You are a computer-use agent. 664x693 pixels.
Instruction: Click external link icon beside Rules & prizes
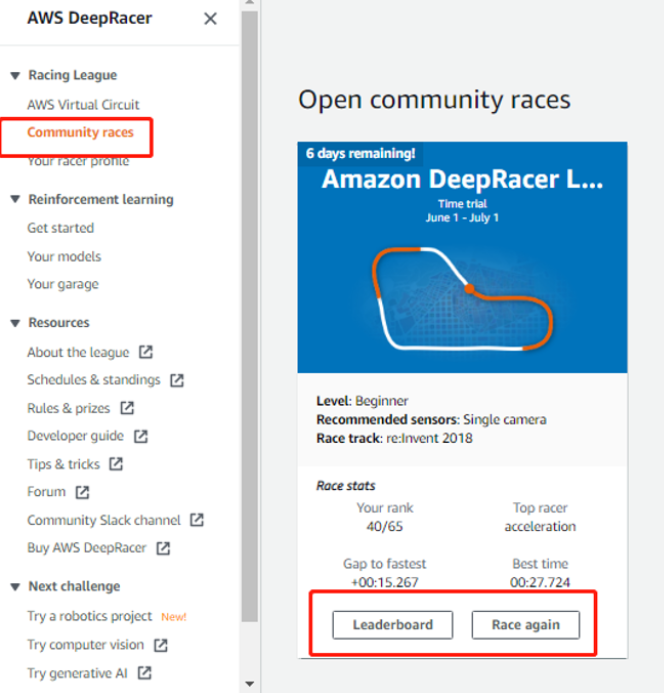tap(127, 407)
